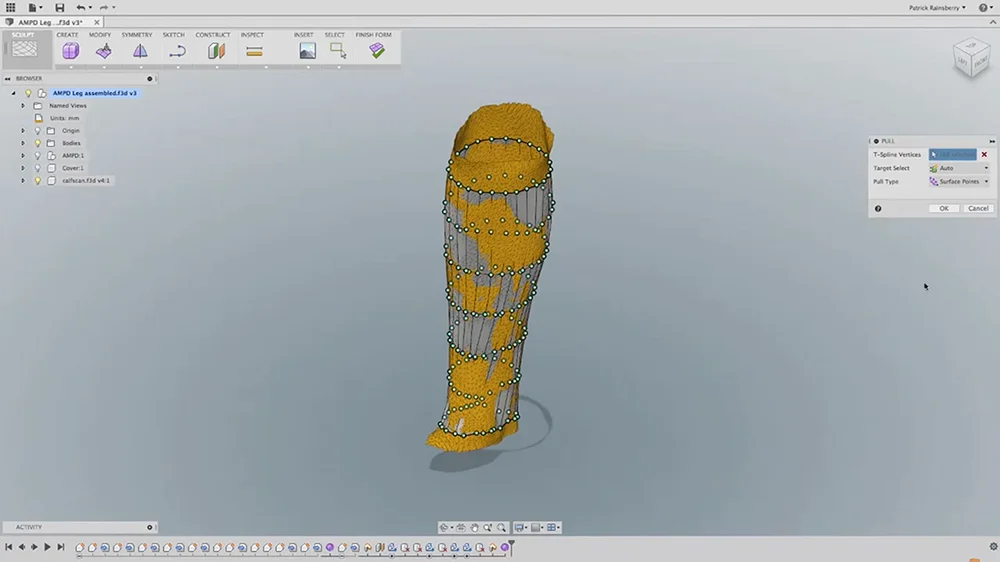The width and height of the screenshot is (1000, 562).
Task: Toggle visibility lightbulb for Bodies folder
Action: point(38,143)
